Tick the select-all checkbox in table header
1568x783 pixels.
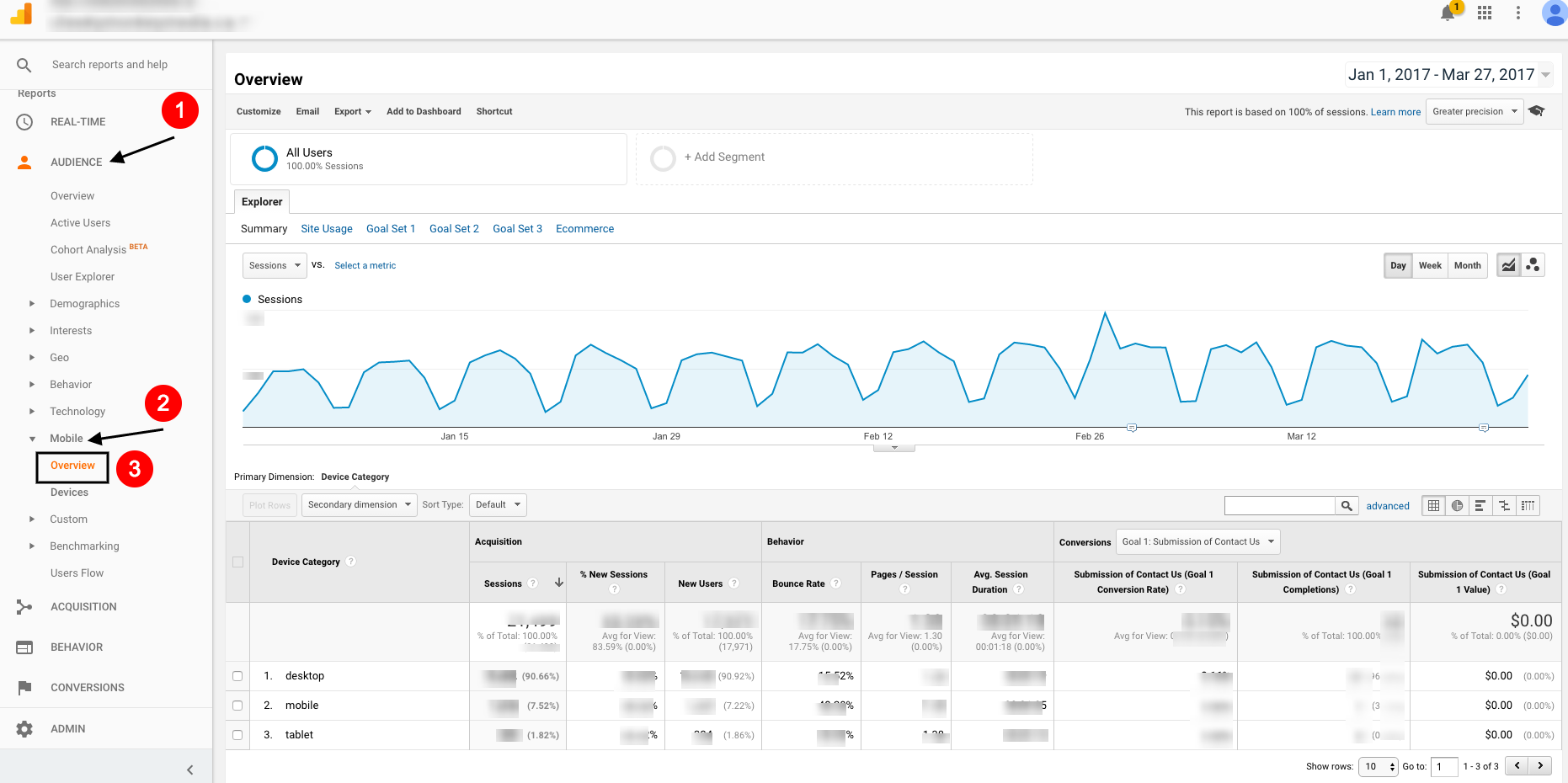[x=237, y=562]
